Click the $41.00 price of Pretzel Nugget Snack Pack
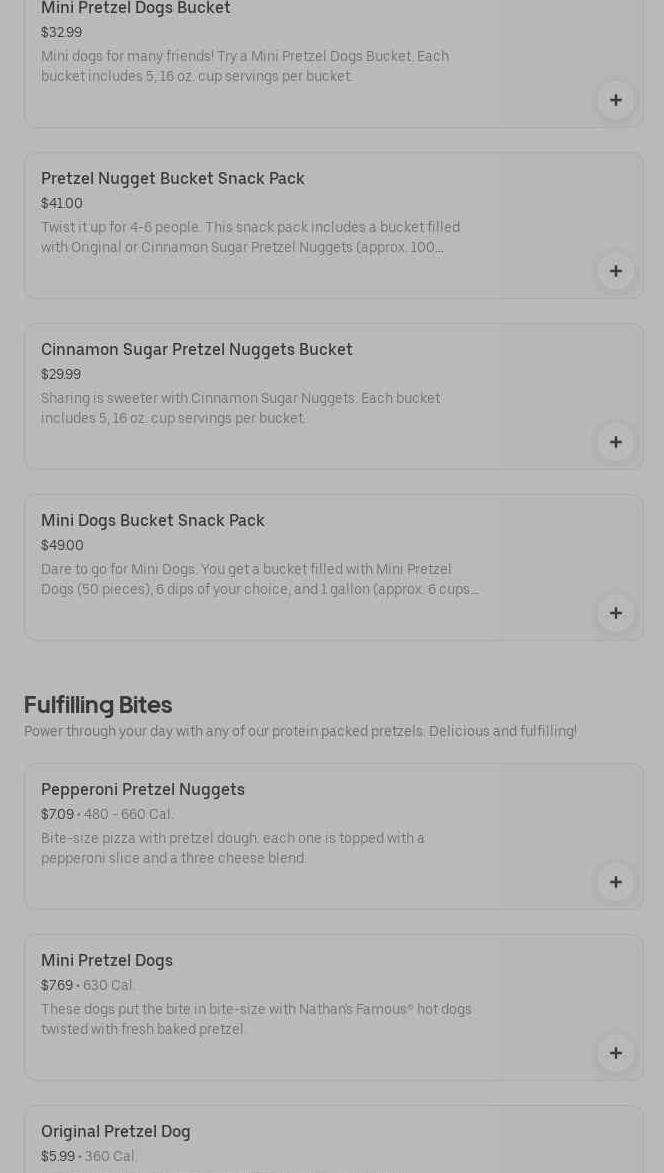 coord(62,204)
